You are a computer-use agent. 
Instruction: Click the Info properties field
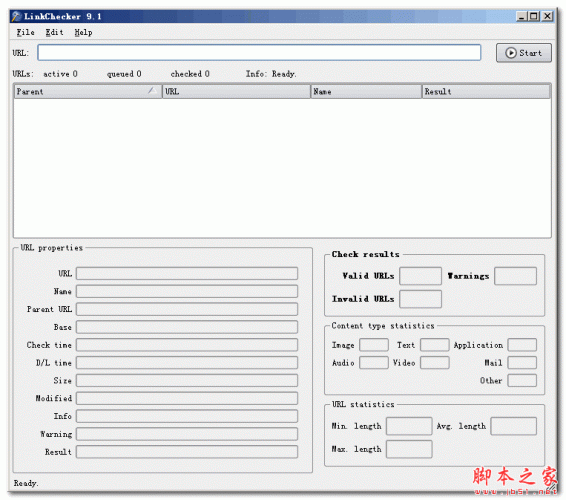[187, 416]
